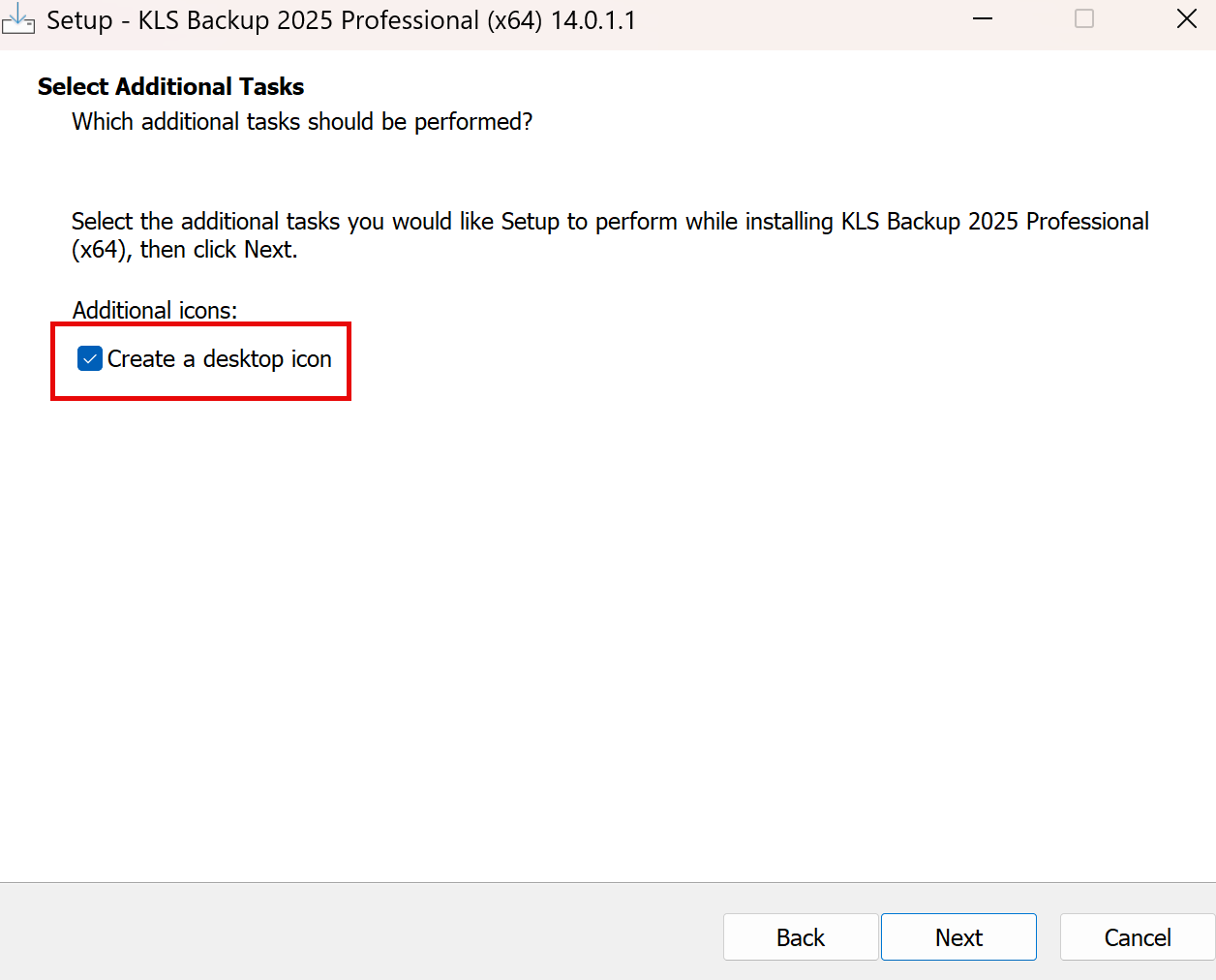Close the setup wizard window
Screen dimensions: 1216x980
click(1186, 19)
